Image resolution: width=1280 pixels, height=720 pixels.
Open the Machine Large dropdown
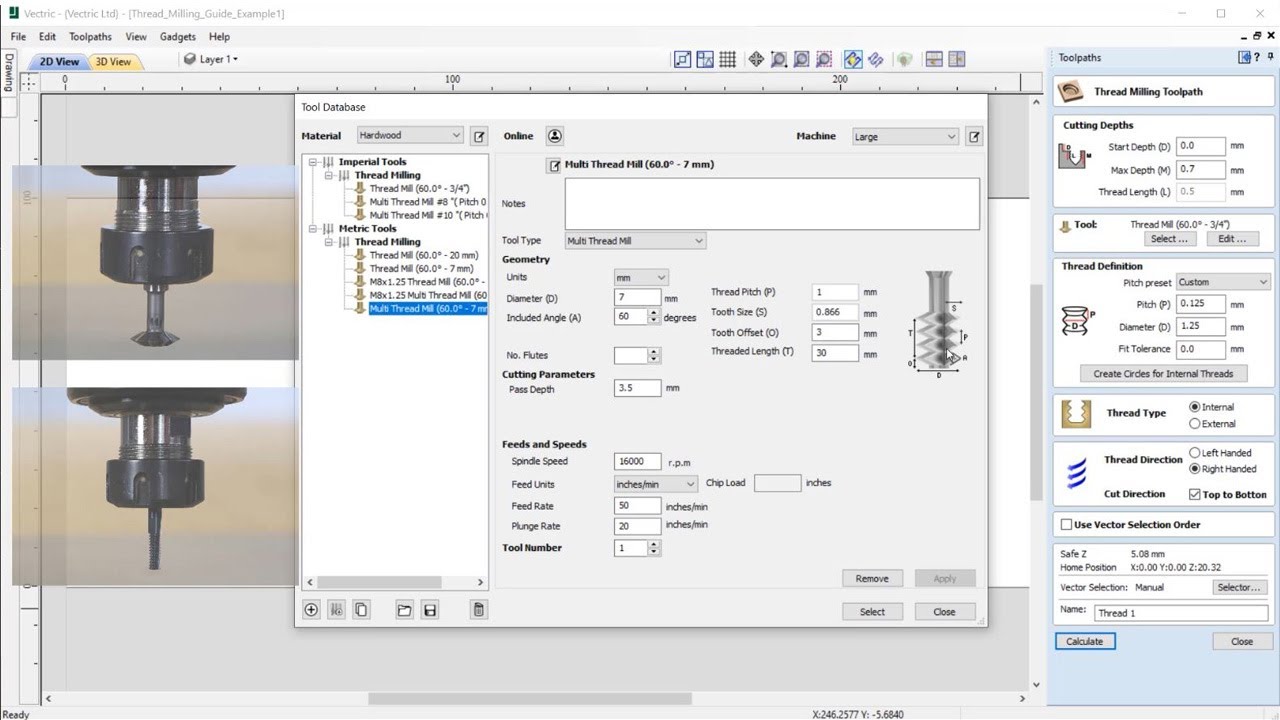point(905,136)
